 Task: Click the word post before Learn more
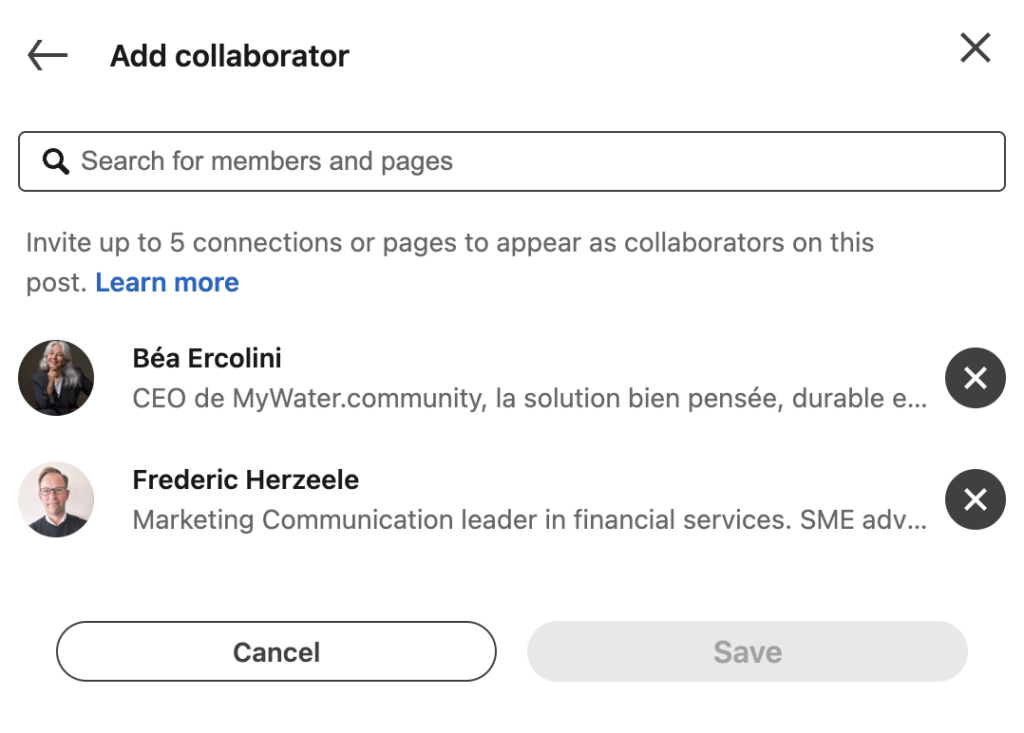[x=54, y=283]
